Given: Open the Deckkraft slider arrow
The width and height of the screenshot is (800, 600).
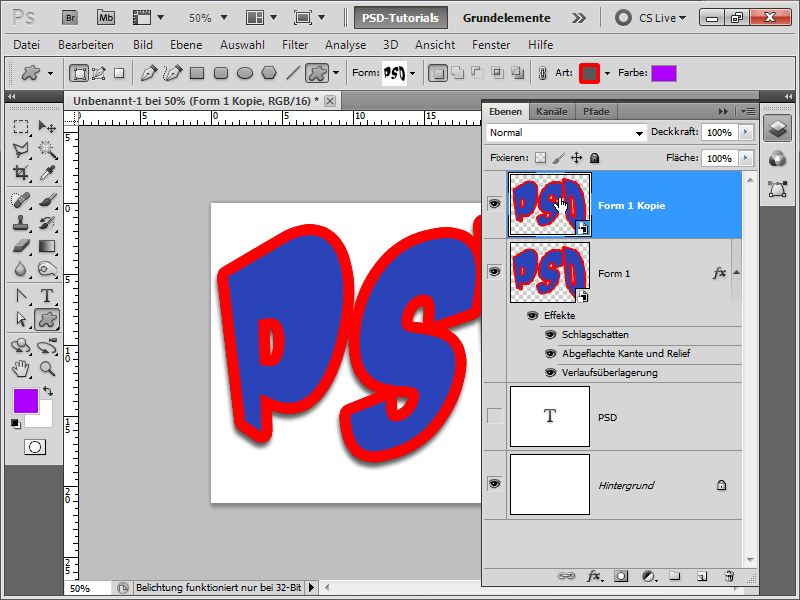Looking at the screenshot, I should [746, 132].
